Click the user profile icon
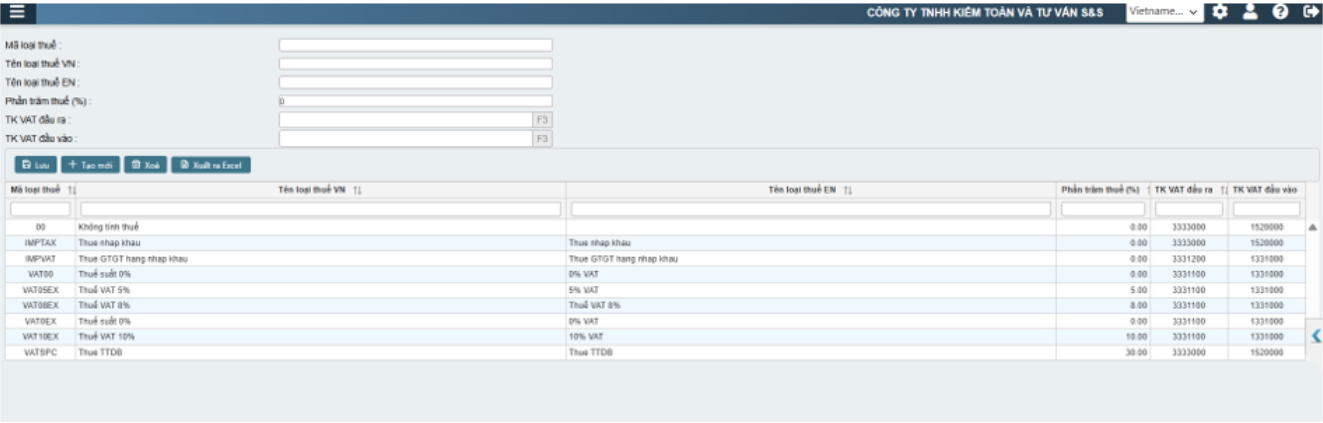 point(1250,12)
